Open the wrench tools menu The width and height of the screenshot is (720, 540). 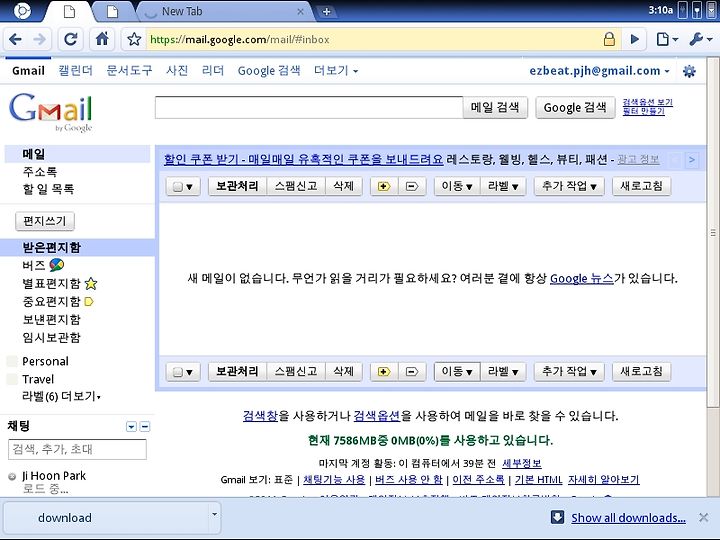pos(701,39)
